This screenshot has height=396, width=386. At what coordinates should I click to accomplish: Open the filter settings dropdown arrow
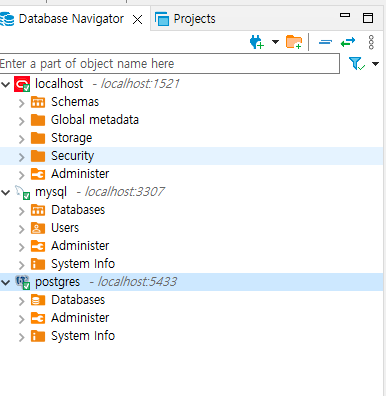pyautogui.click(x=375, y=64)
